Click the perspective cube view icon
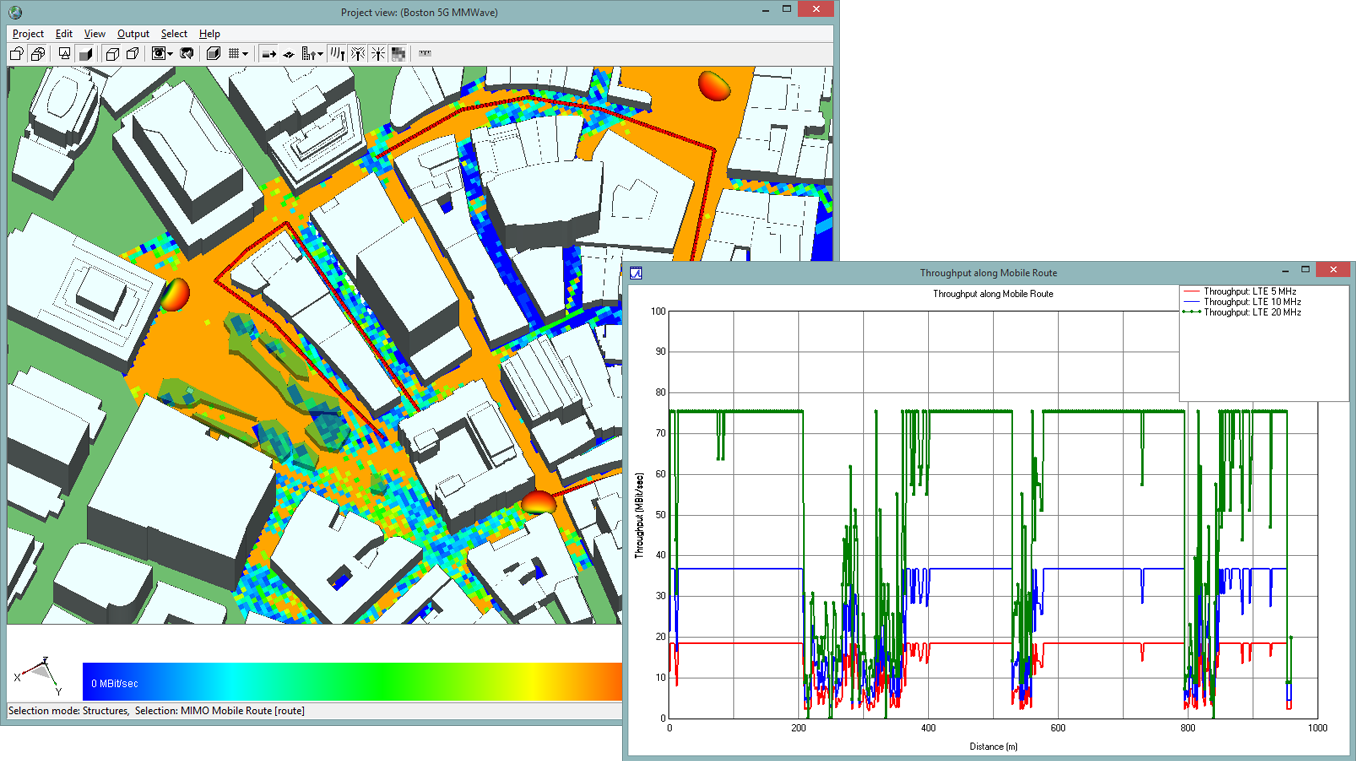Image resolution: width=1366 pixels, height=768 pixels. coord(133,54)
